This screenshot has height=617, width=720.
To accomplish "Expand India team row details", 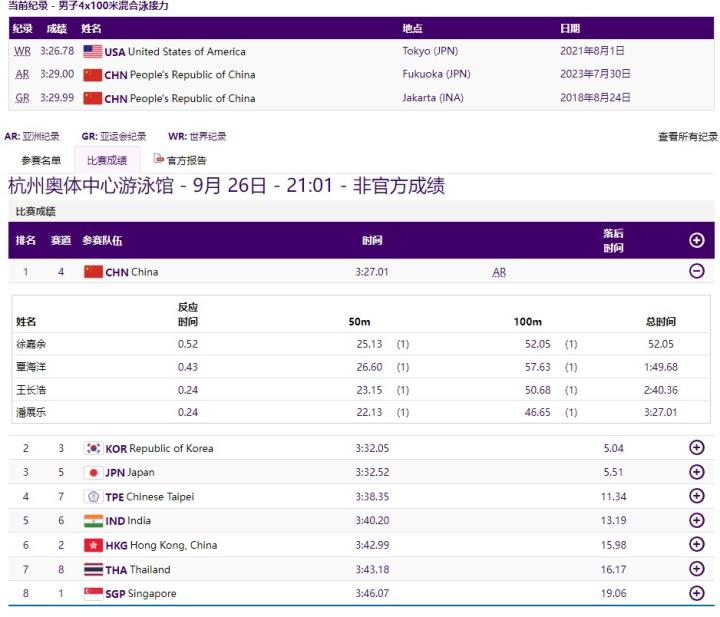I will 697,520.
